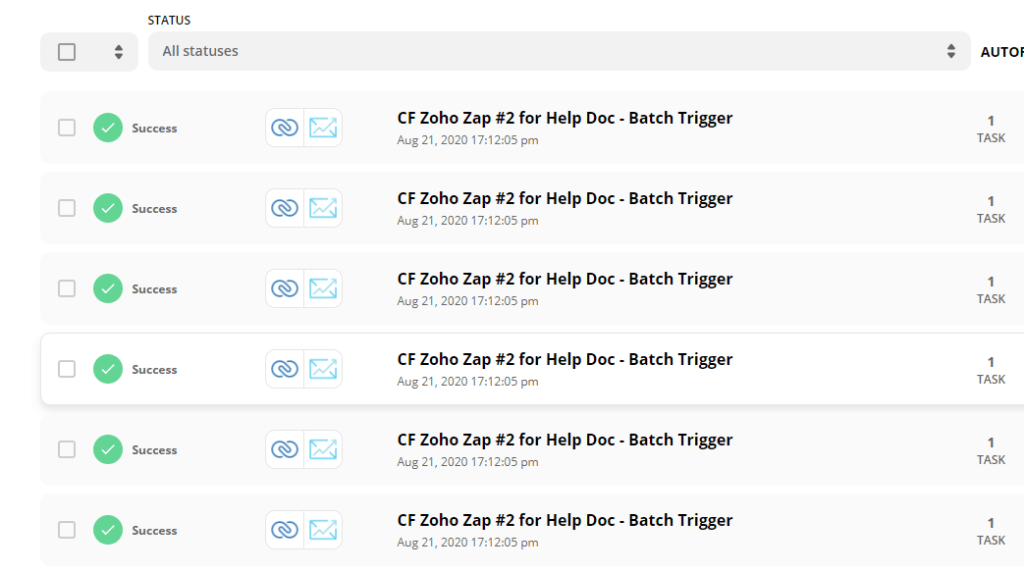Click green Success checkmark icon in first row
This screenshot has width=1024, height=572.
point(108,127)
